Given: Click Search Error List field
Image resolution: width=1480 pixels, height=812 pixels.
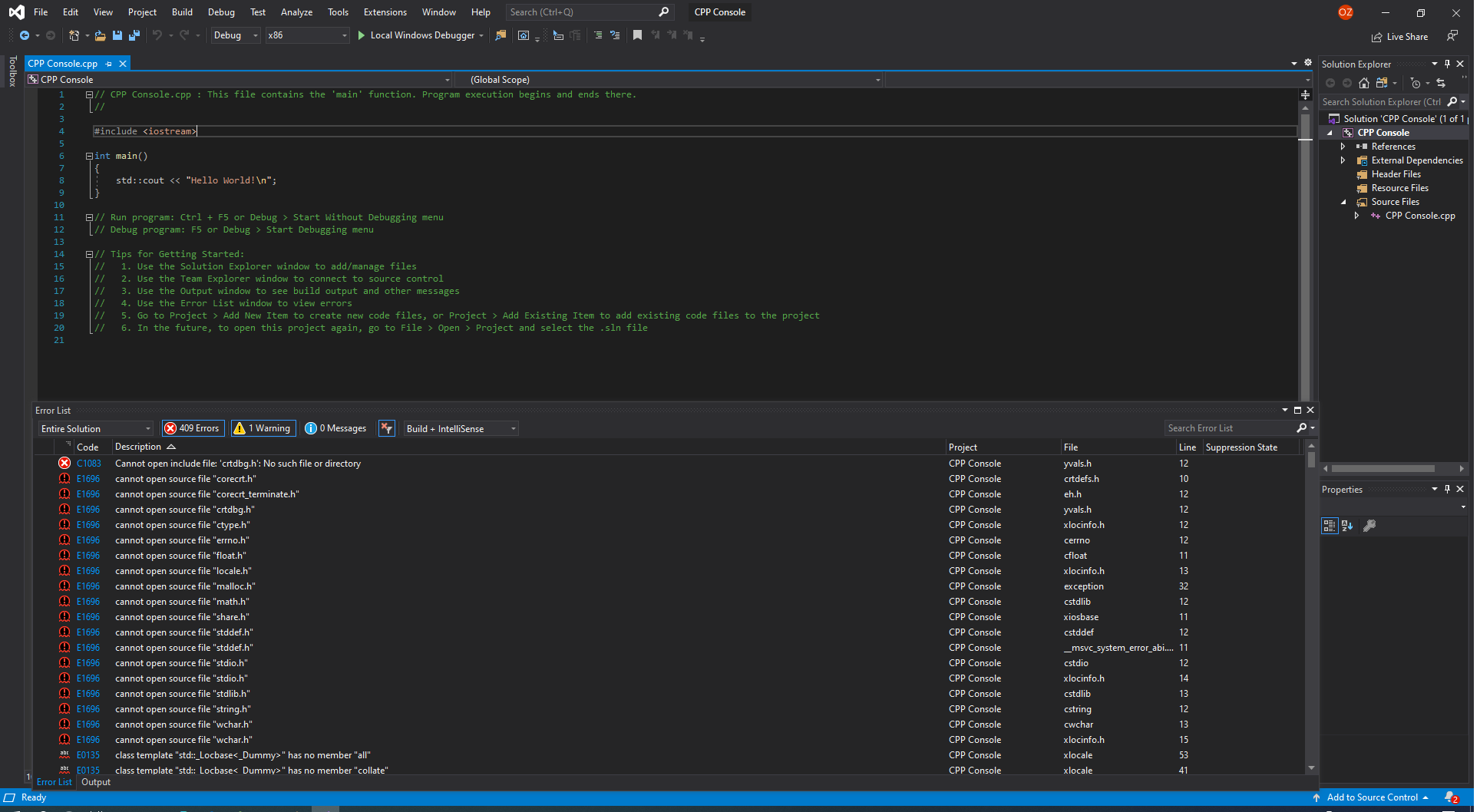Looking at the screenshot, I should [1231, 428].
